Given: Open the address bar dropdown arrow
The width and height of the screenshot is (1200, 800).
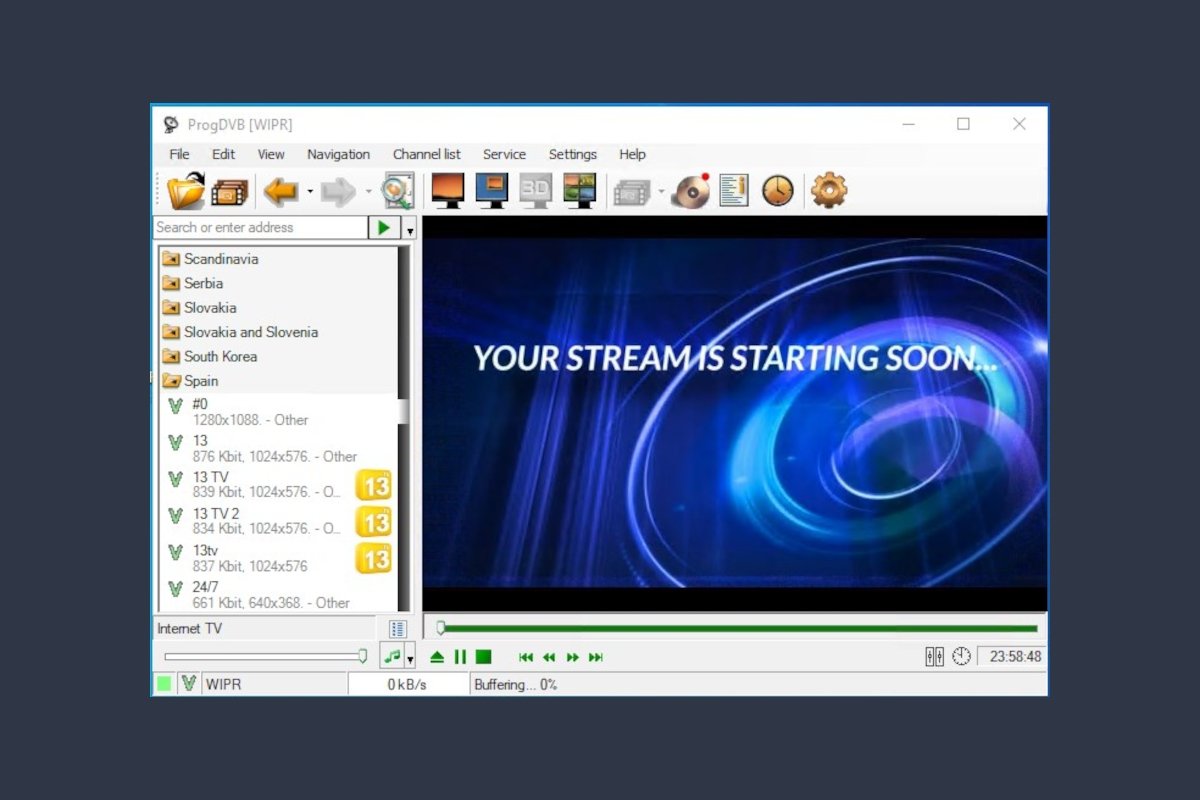Looking at the screenshot, I should pos(409,229).
